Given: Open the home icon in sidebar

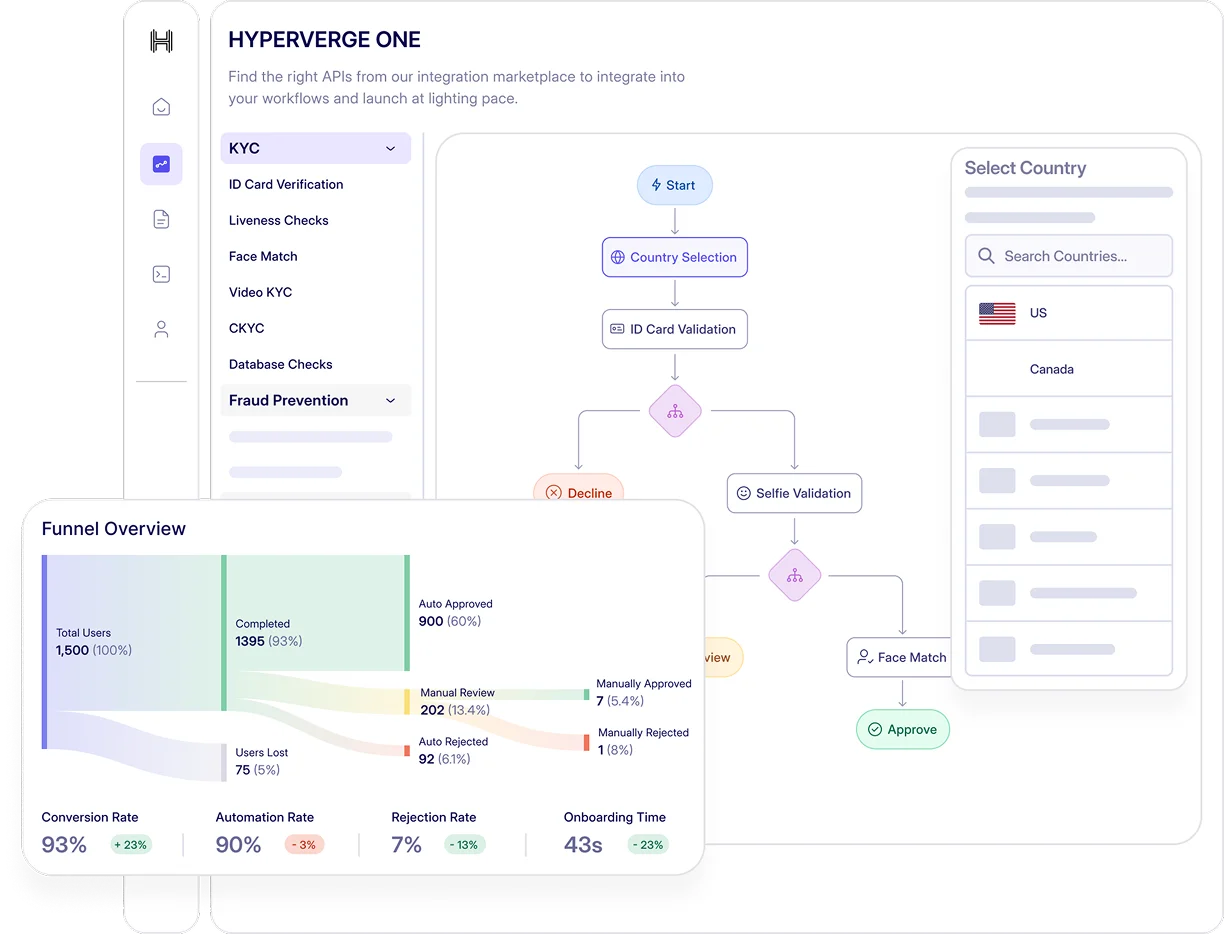Looking at the screenshot, I should [161, 107].
